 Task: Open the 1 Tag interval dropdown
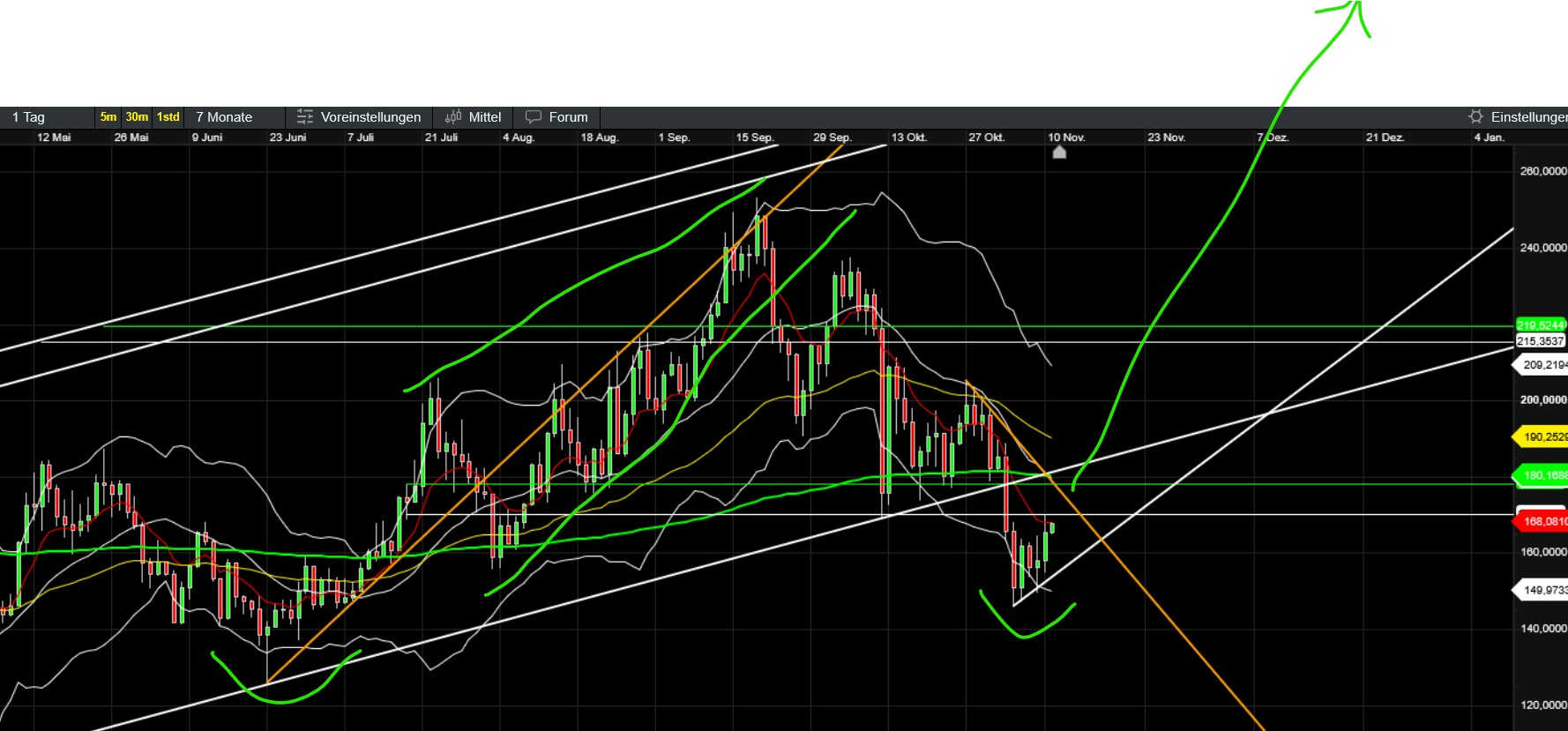[48, 117]
